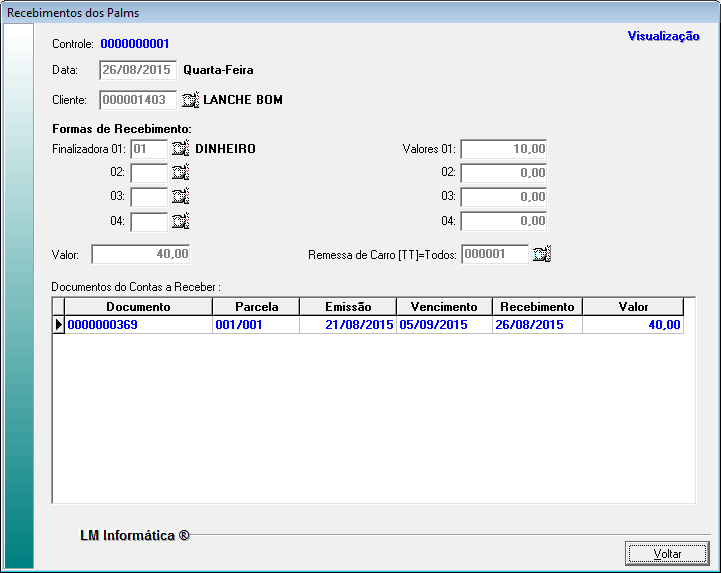Click the row selector arrow in grid
The image size is (721, 573).
tap(58, 325)
